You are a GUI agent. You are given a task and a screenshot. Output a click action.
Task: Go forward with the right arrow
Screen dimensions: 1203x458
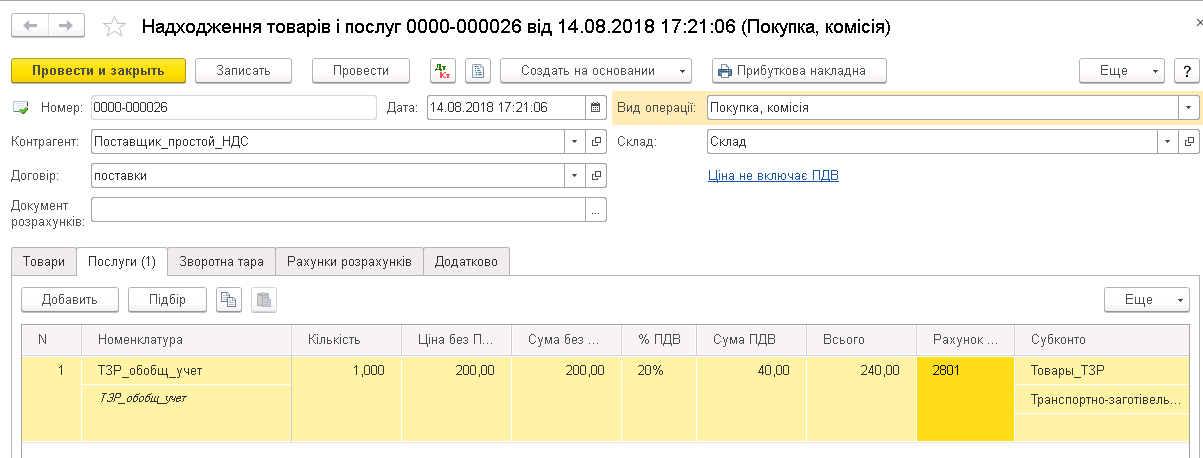pyautogui.click(x=67, y=26)
